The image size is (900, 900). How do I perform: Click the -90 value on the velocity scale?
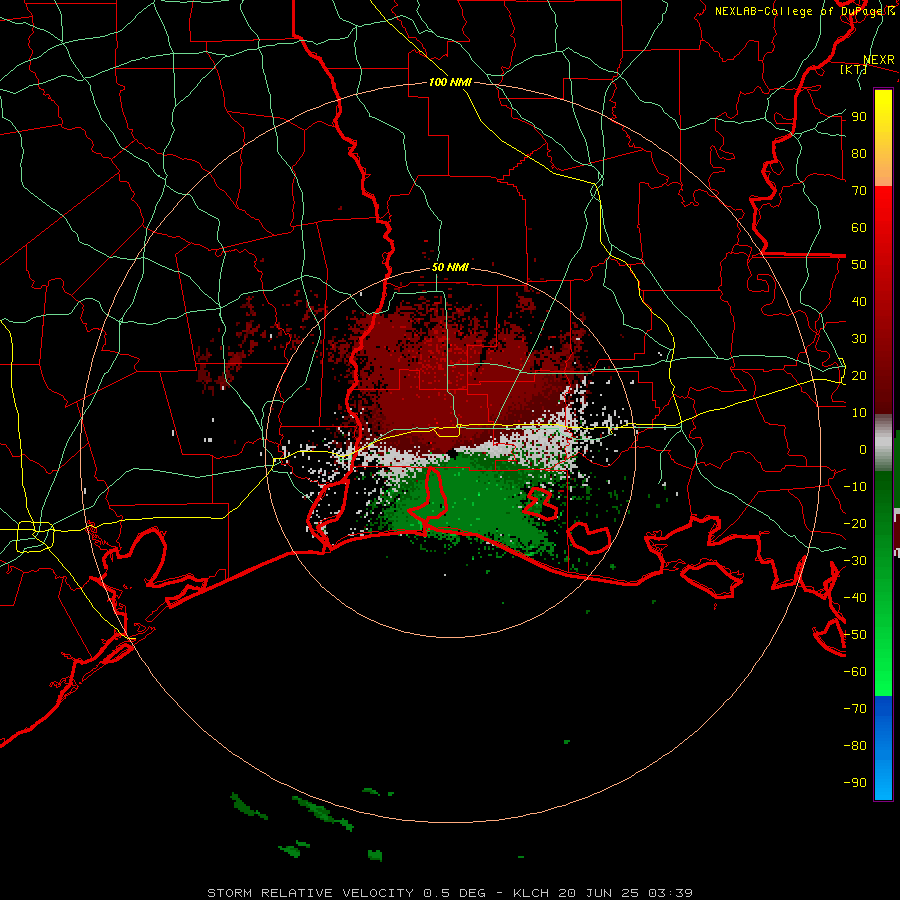pos(855,783)
